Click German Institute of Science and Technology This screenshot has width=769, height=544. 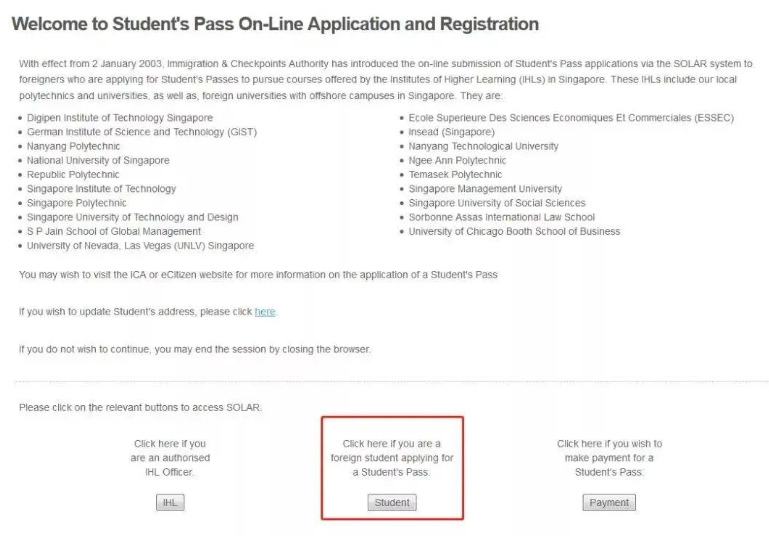(x=128, y=132)
